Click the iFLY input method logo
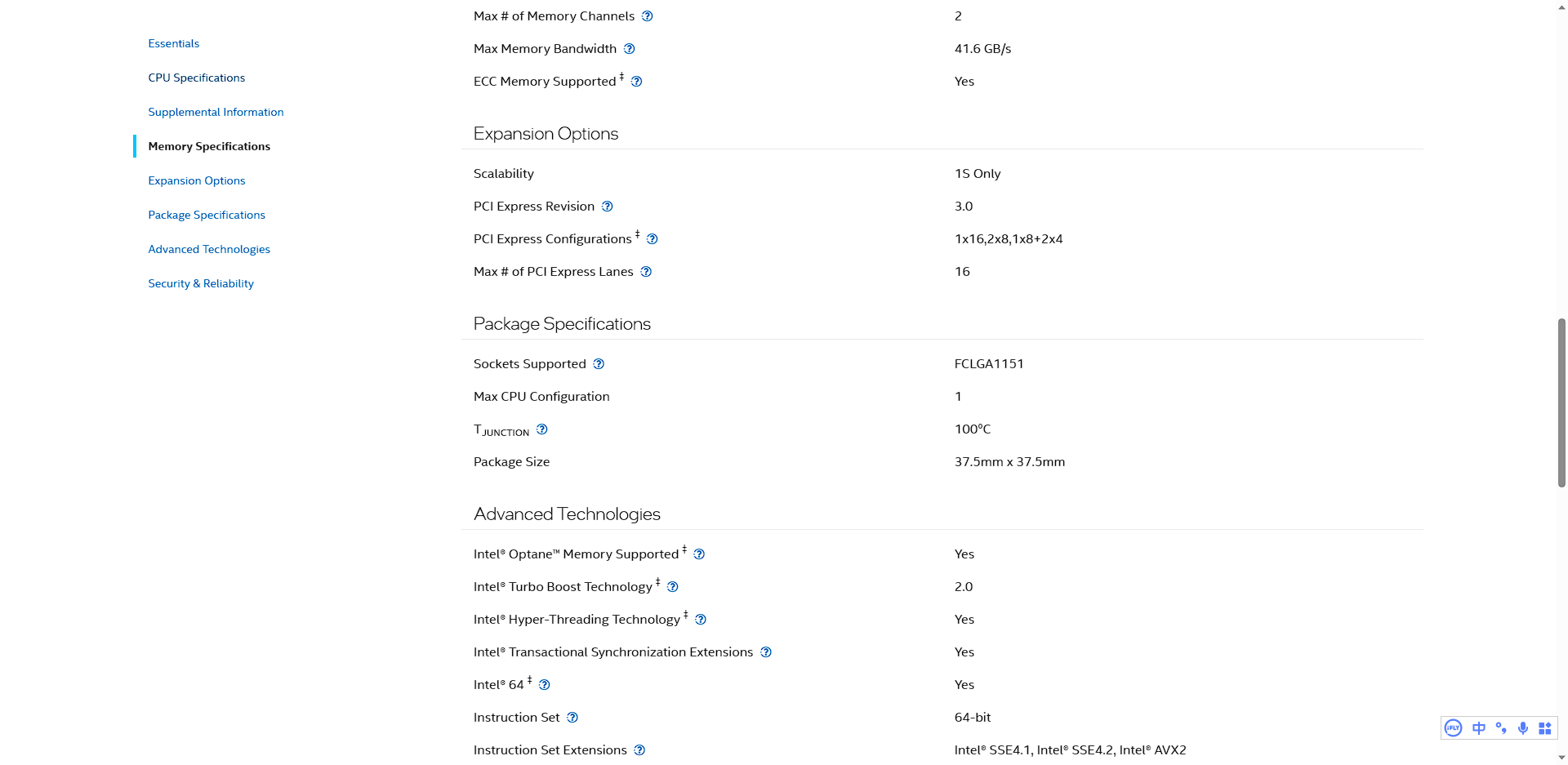Viewport: 1568px width, 765px height. [x=1453, y=728]
